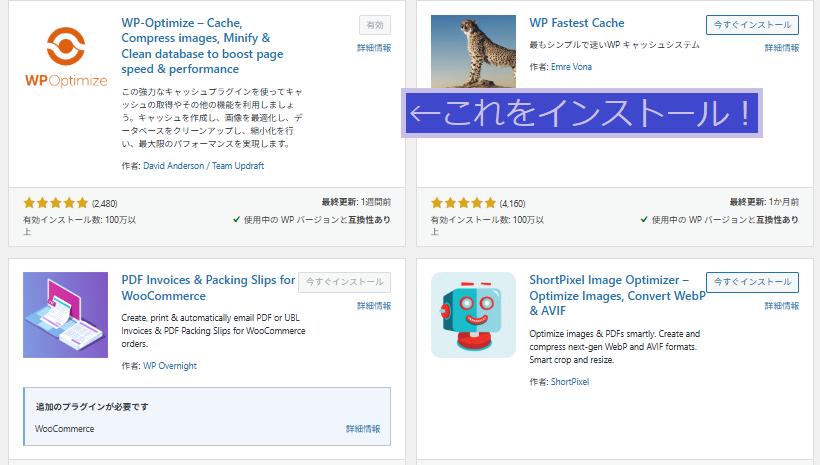Click the disabled 有効 button for WP-Optimize

click(374, 25)
